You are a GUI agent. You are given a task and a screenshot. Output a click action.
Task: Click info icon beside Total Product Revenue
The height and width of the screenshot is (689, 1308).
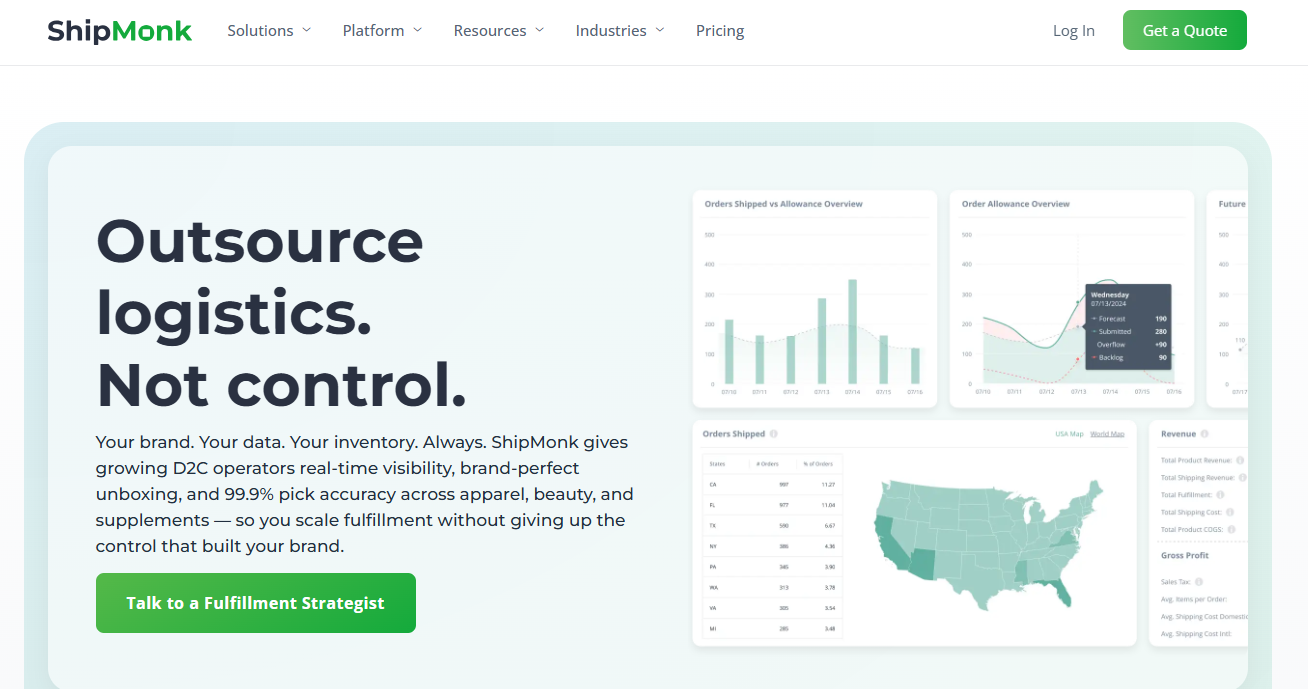click(1240, 460)
